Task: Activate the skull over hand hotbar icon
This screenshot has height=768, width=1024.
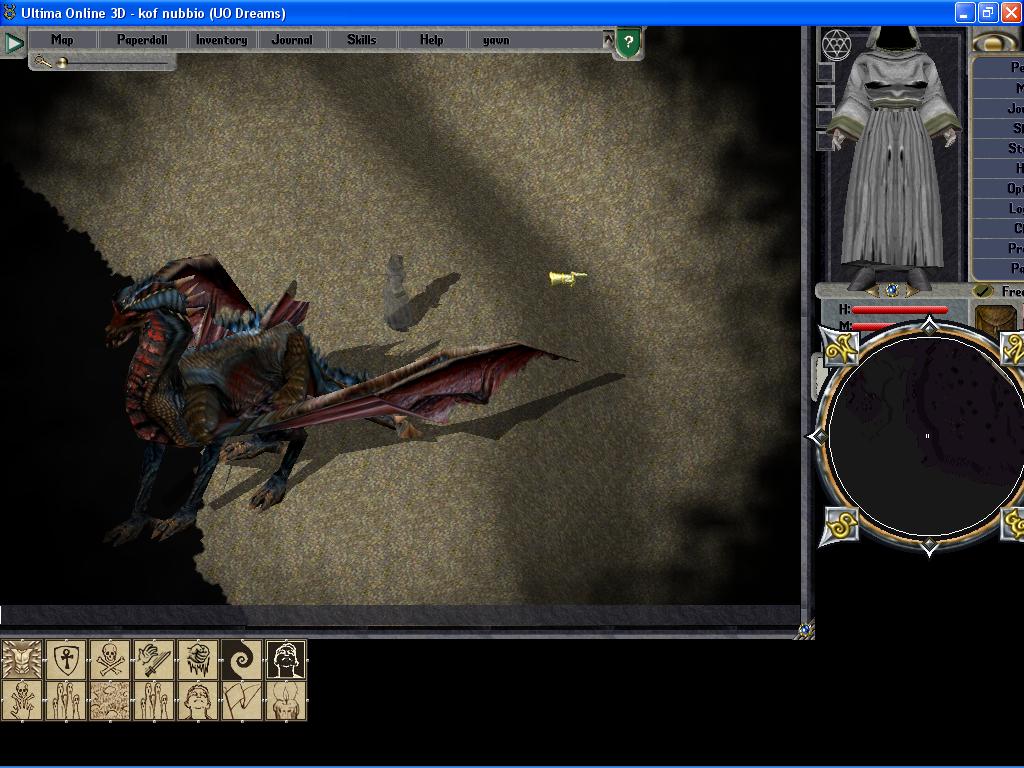Action: click(22, 701)
